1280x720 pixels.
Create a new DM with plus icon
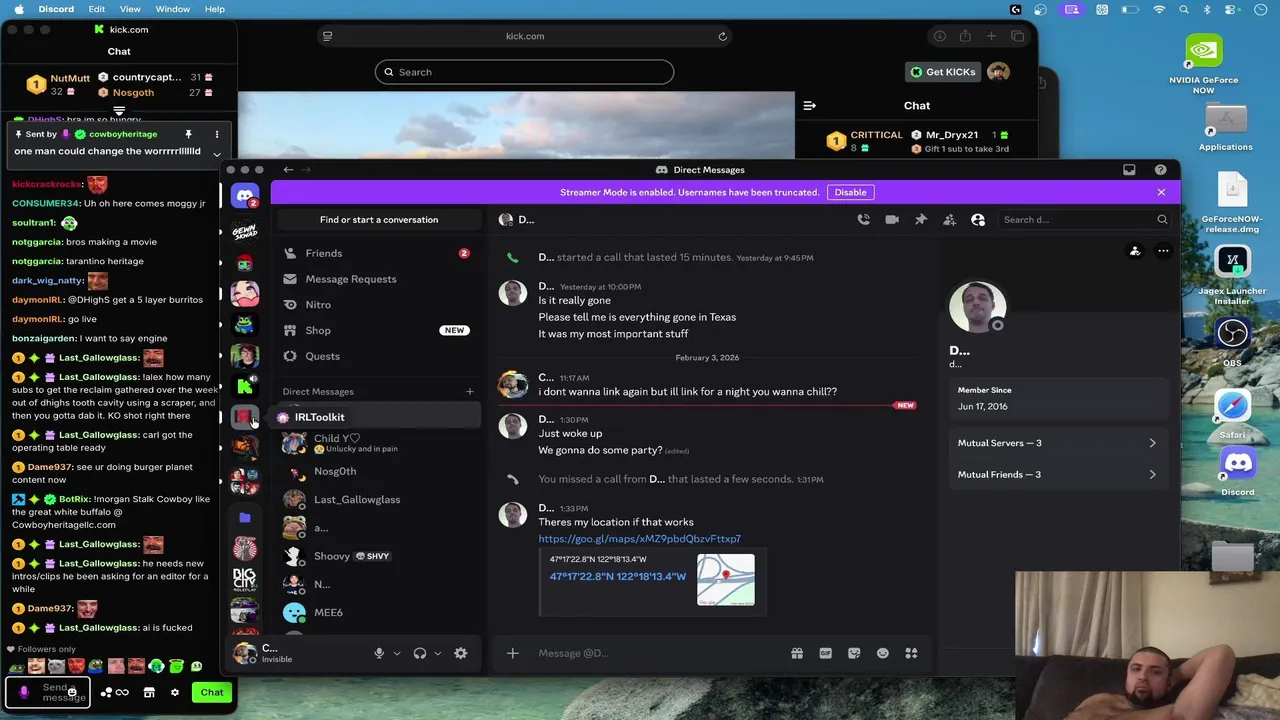(469, 392)
